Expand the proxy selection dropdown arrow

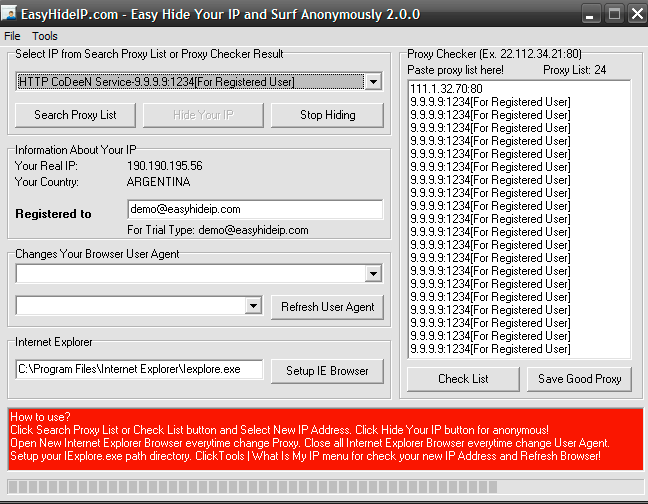tap(373, 82)
